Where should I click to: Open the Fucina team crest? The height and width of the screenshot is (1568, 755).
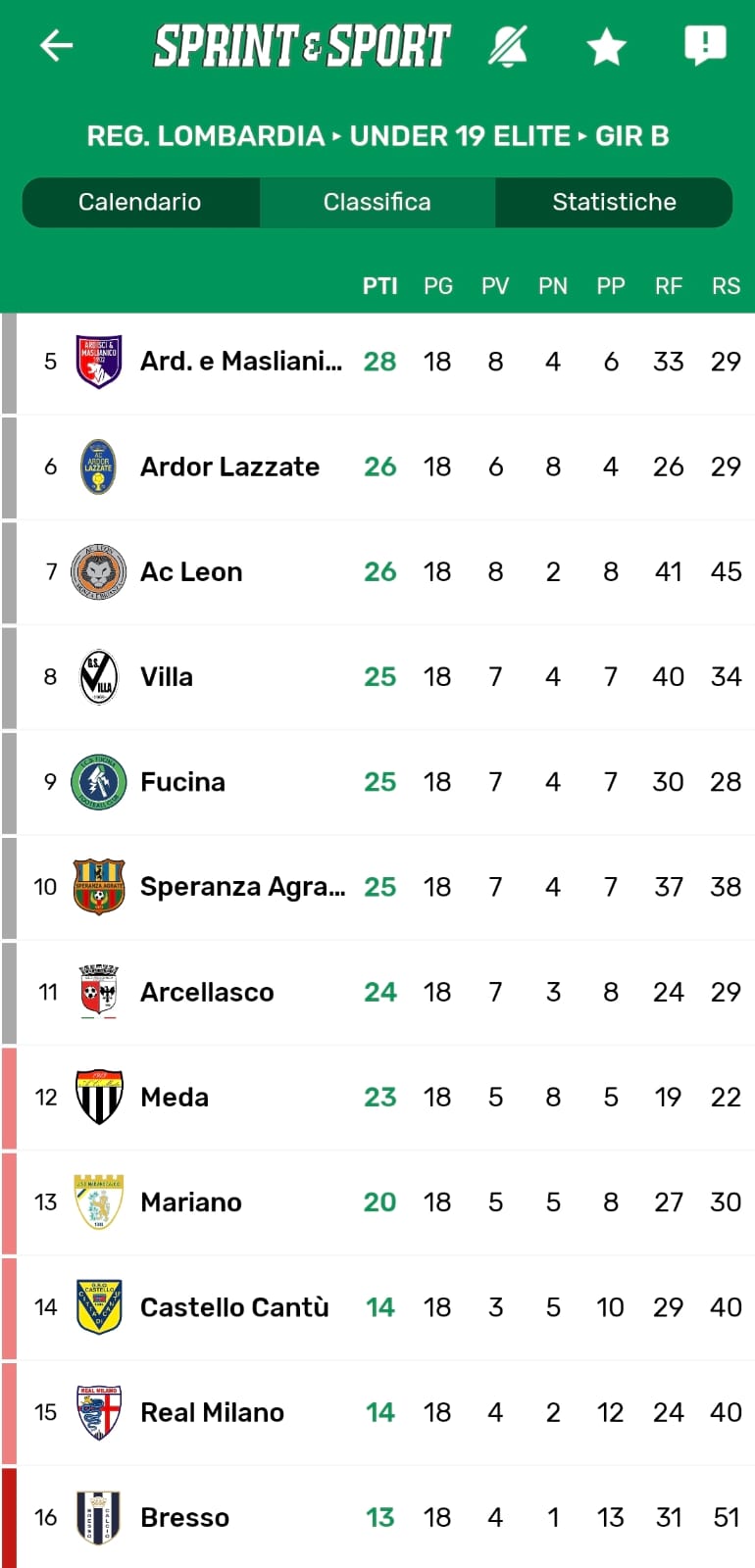pos(98,782)
